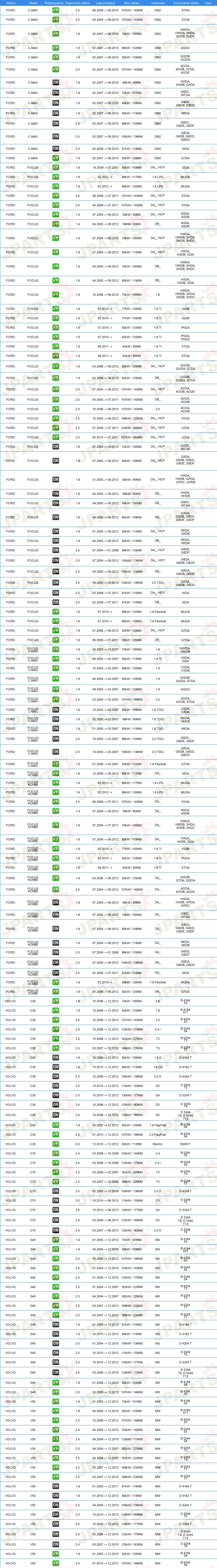This screenshot has height=1568, width=217.
Task: Select 'XTDA' code in Focus Kombi row
Action: click(185, 868)
